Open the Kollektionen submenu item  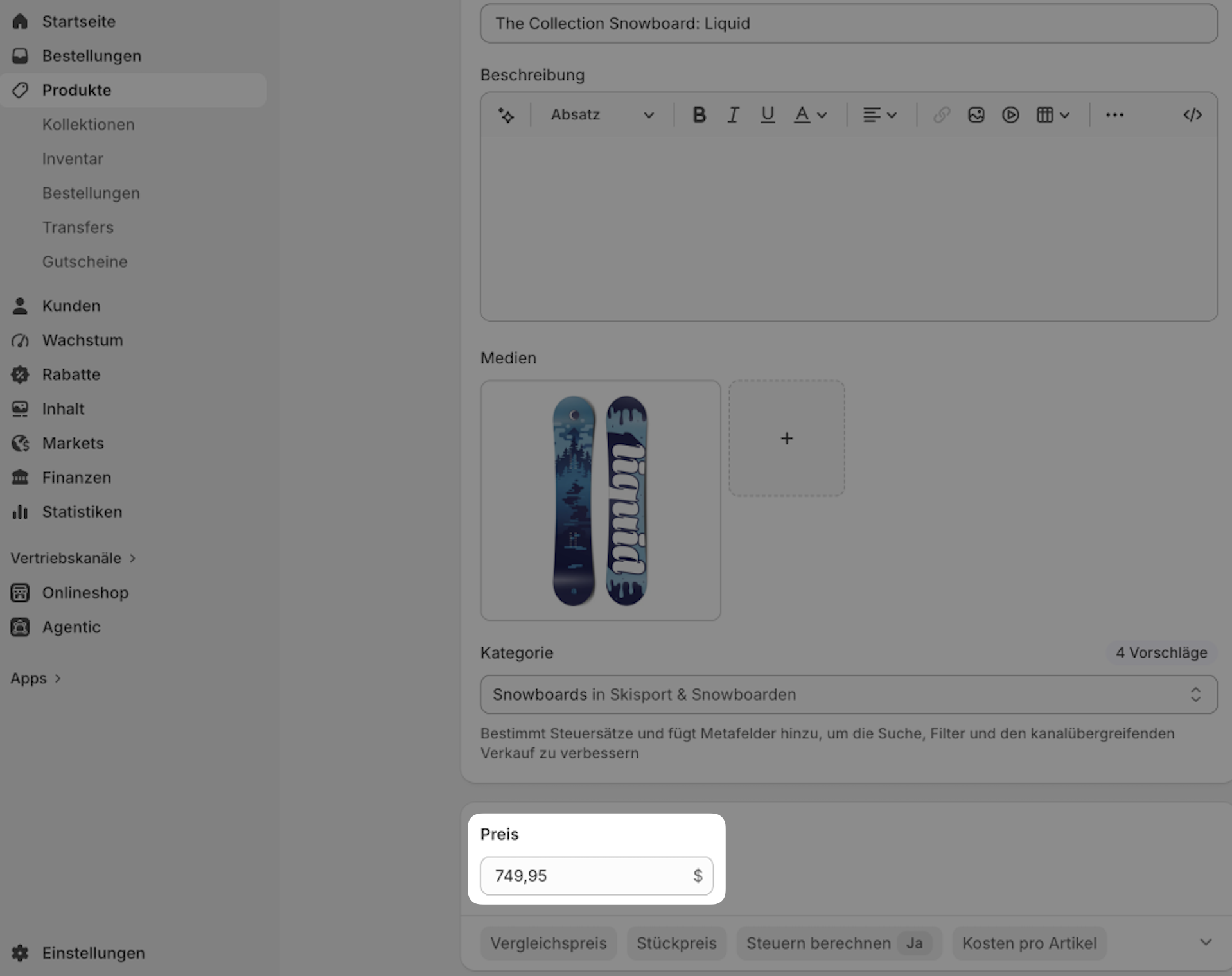coord(88,125)
